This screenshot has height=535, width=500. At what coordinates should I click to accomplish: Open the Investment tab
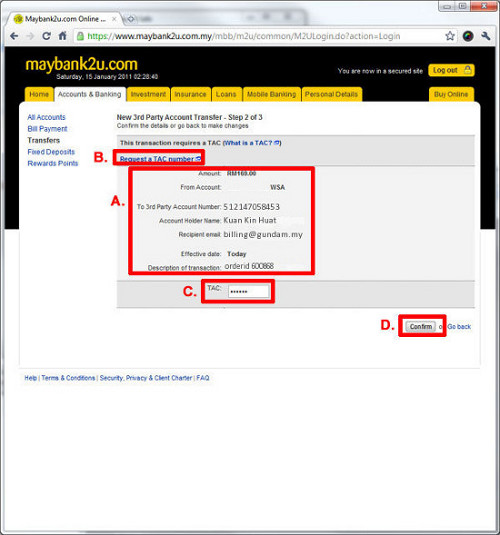(x=148, y=94)
